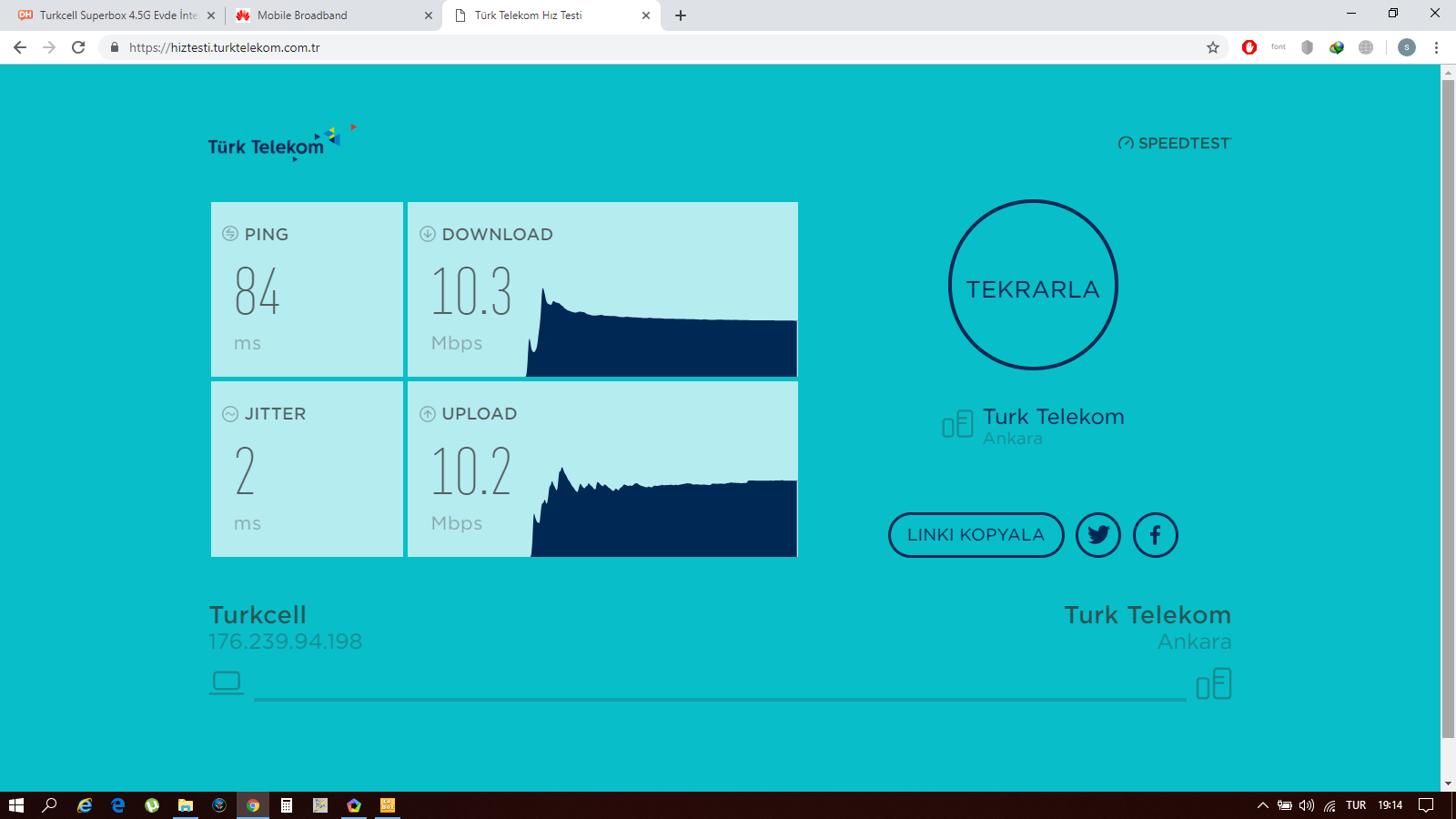This screenshot has width=1456, height=819.
Task: Share result via Facebook icon
Action: [1156, 535]
